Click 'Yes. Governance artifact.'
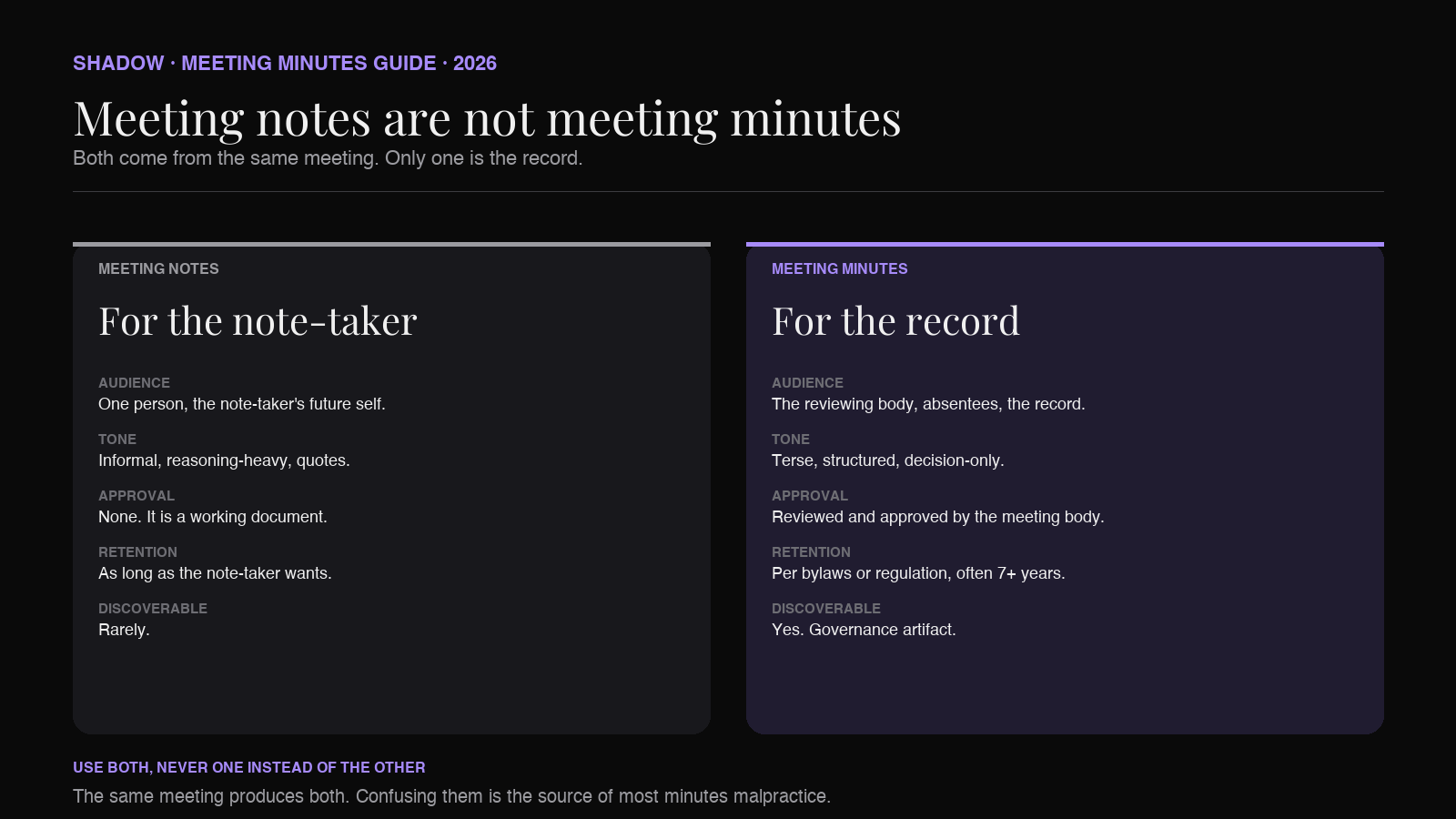1456x819 pixels. point(864,630)
